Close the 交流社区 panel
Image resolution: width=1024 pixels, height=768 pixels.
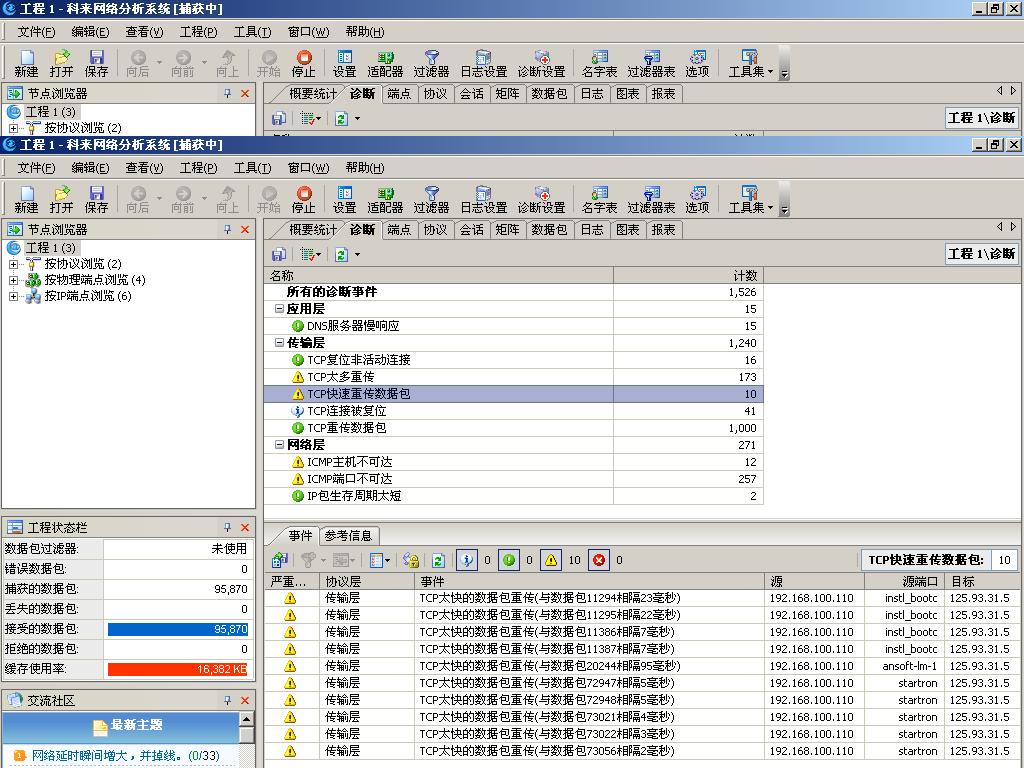point(245,701)
